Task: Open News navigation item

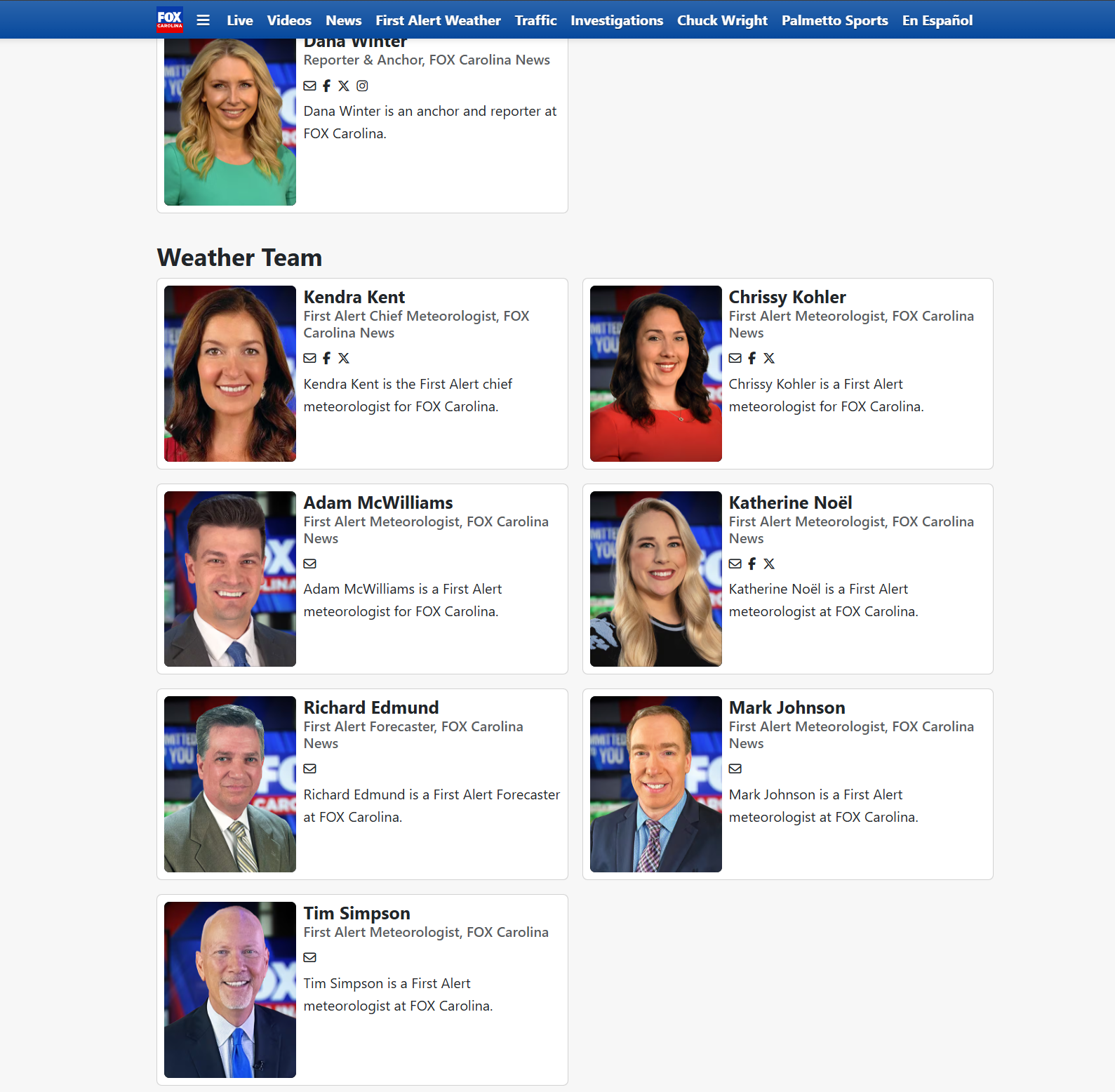Action: point(344,20)
